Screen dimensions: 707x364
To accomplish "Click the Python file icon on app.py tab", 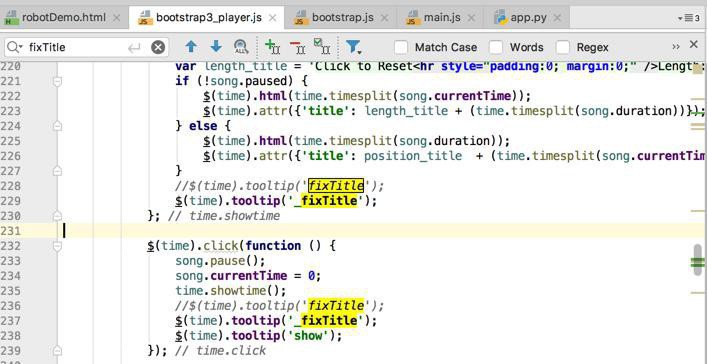I will 500,18.
